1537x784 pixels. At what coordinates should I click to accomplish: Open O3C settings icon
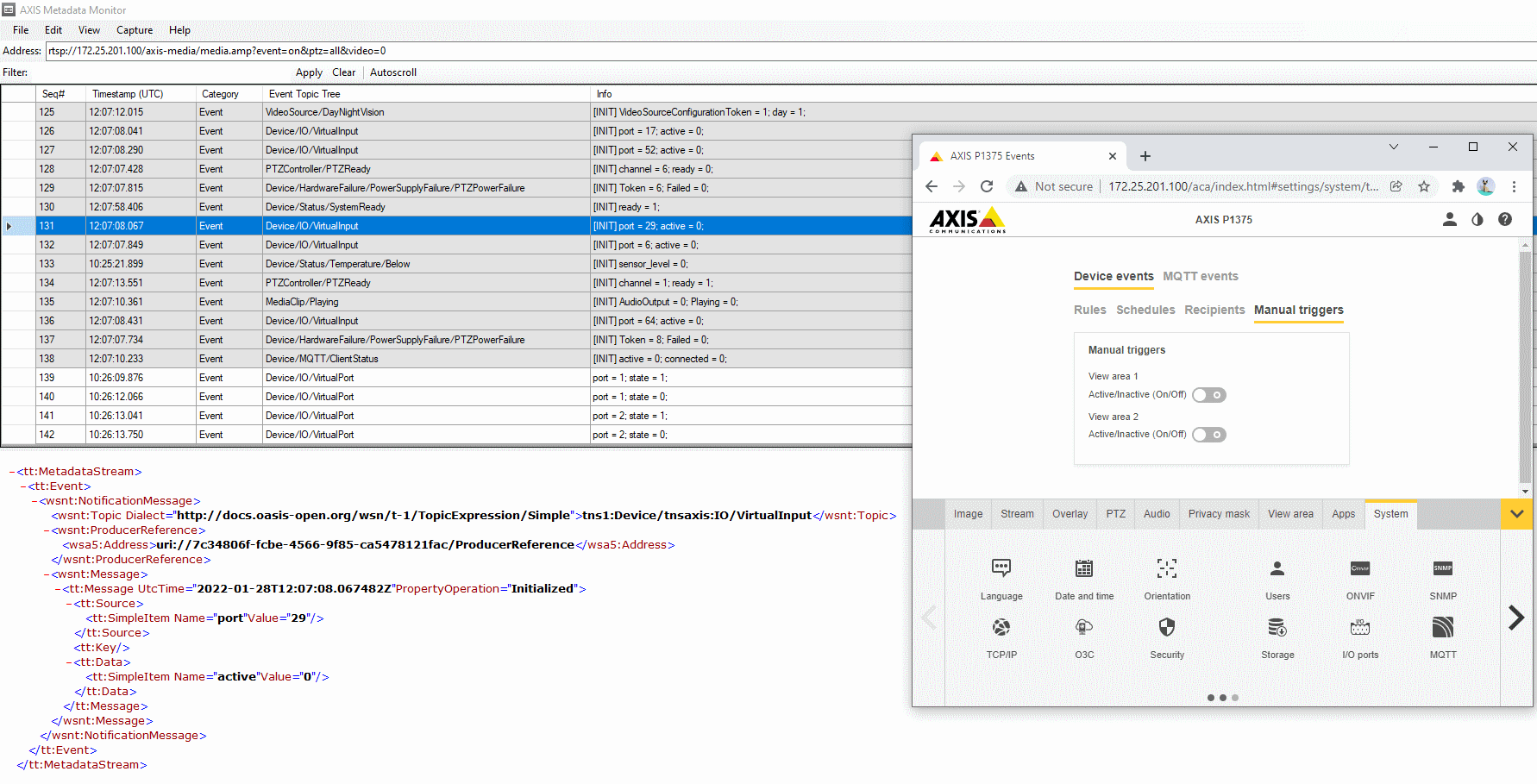point(1084,627)
